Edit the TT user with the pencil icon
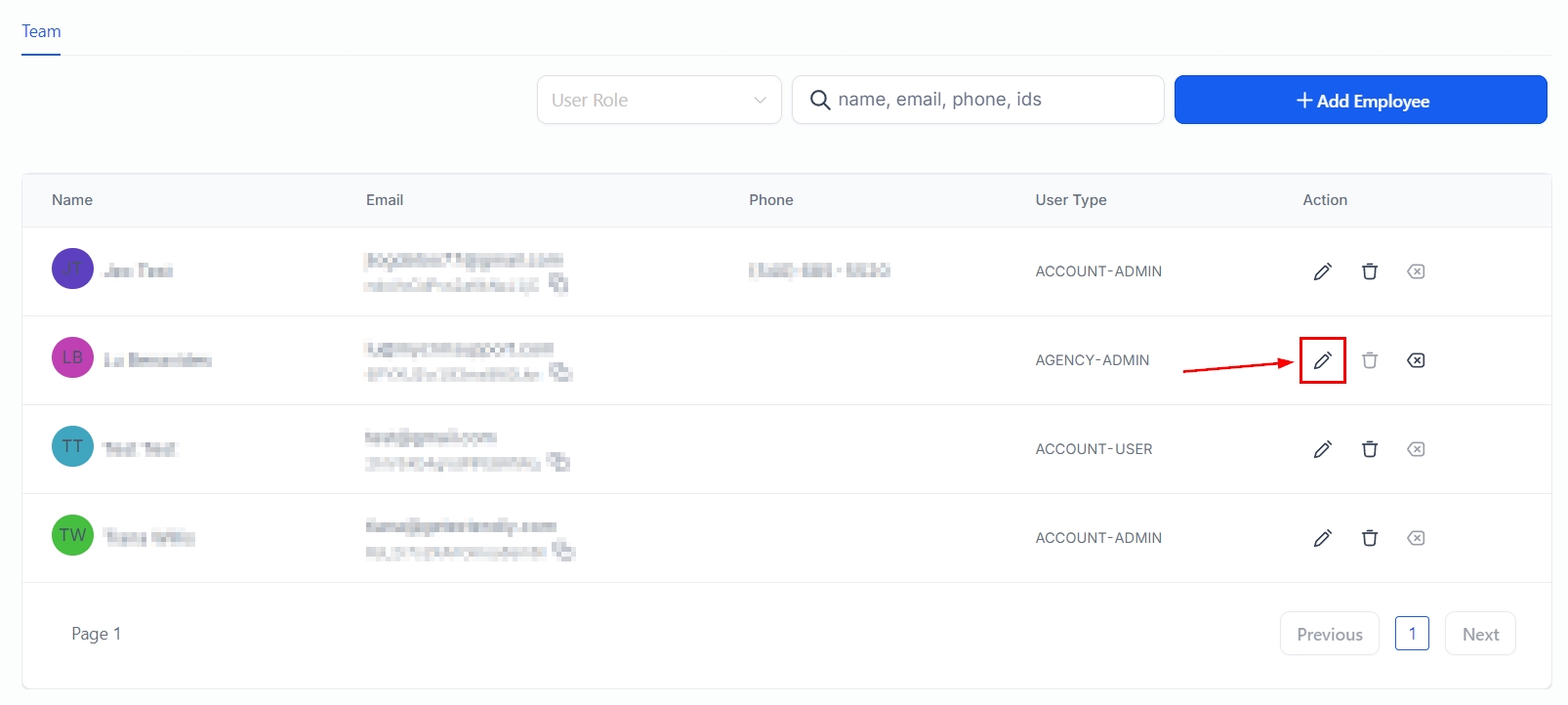The height and width of the screenshot is (705, 1568). (1322, 449)
